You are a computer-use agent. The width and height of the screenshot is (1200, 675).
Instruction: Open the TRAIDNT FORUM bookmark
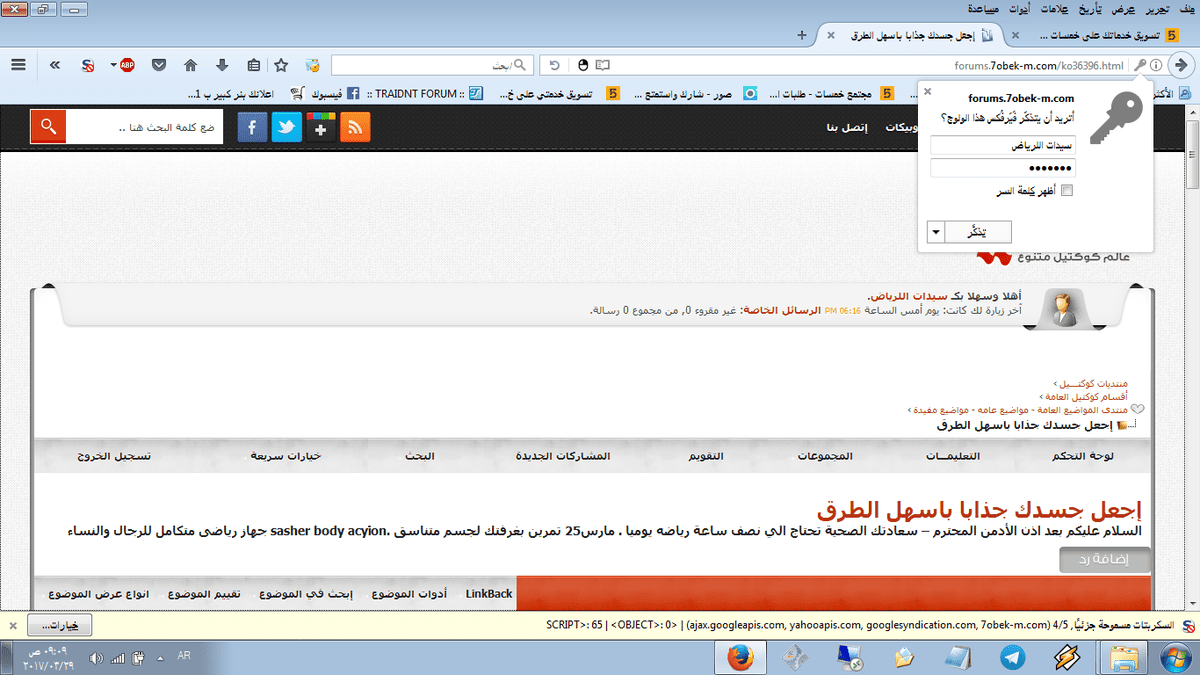click(426, 94)
